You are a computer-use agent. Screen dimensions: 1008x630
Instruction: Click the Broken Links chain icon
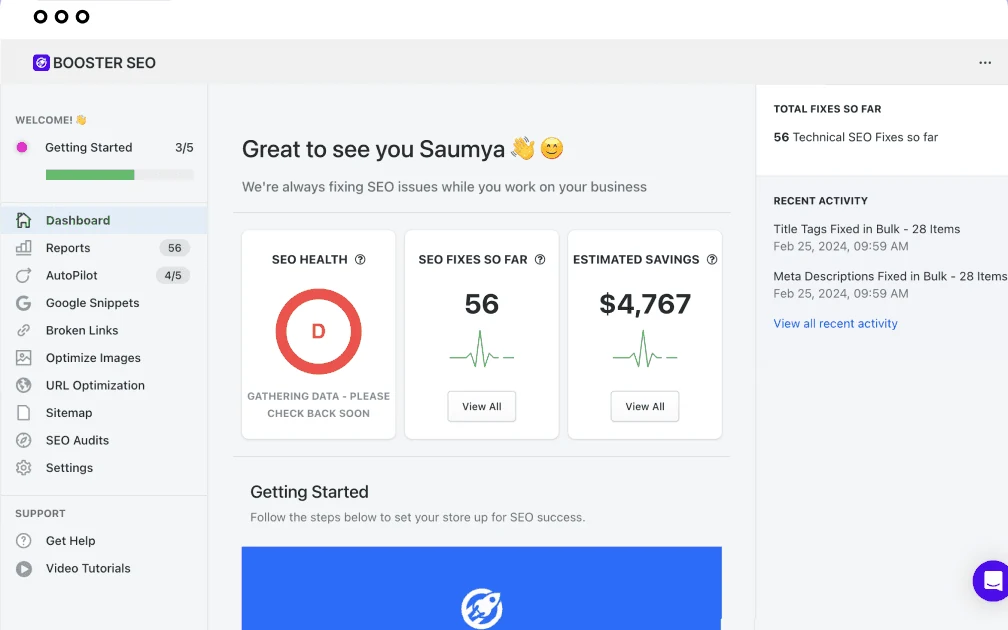[x=24, y=330]
